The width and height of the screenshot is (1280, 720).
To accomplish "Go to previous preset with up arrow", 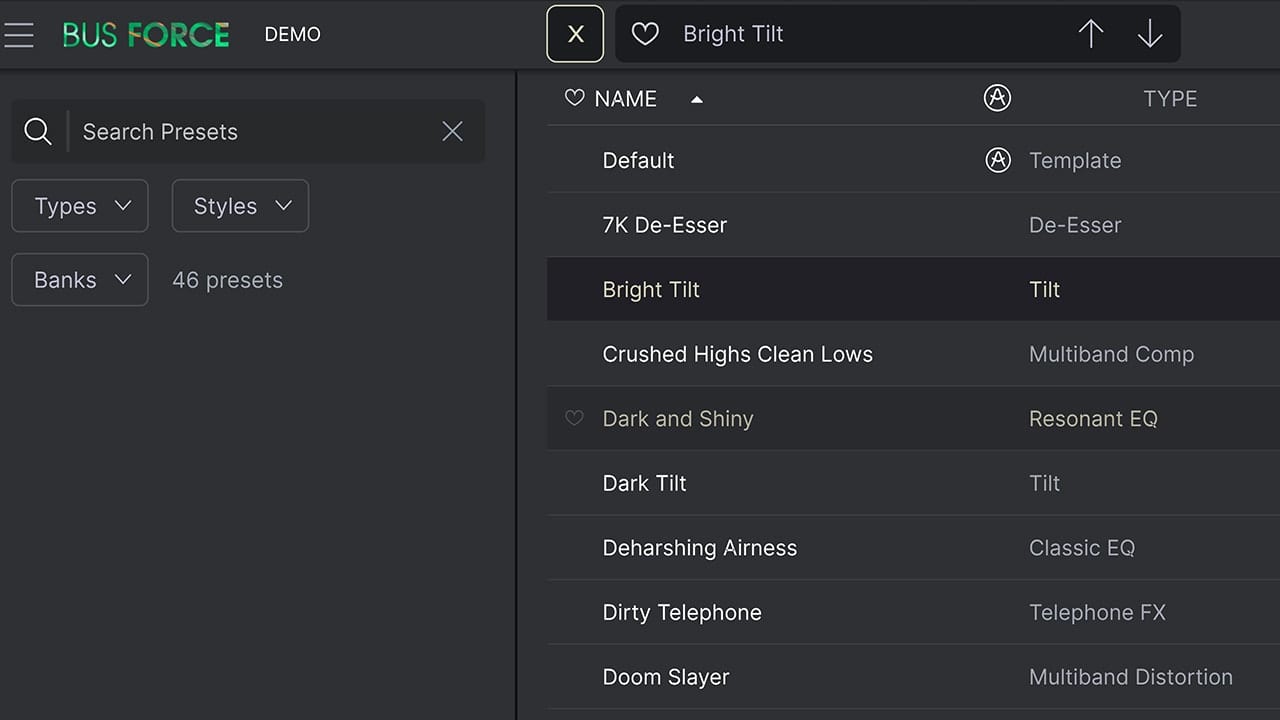I will pos(1091,34).
